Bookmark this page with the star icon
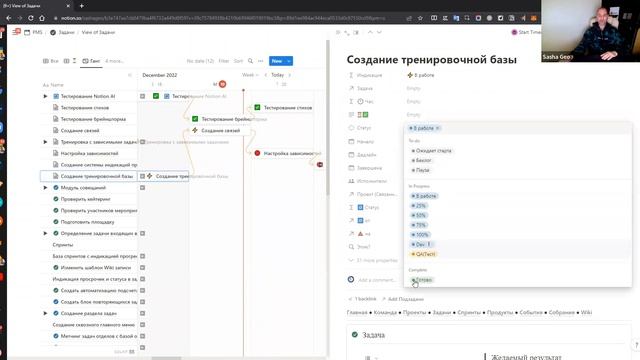The width and height of the screenshot is (640, 360). 420,18
